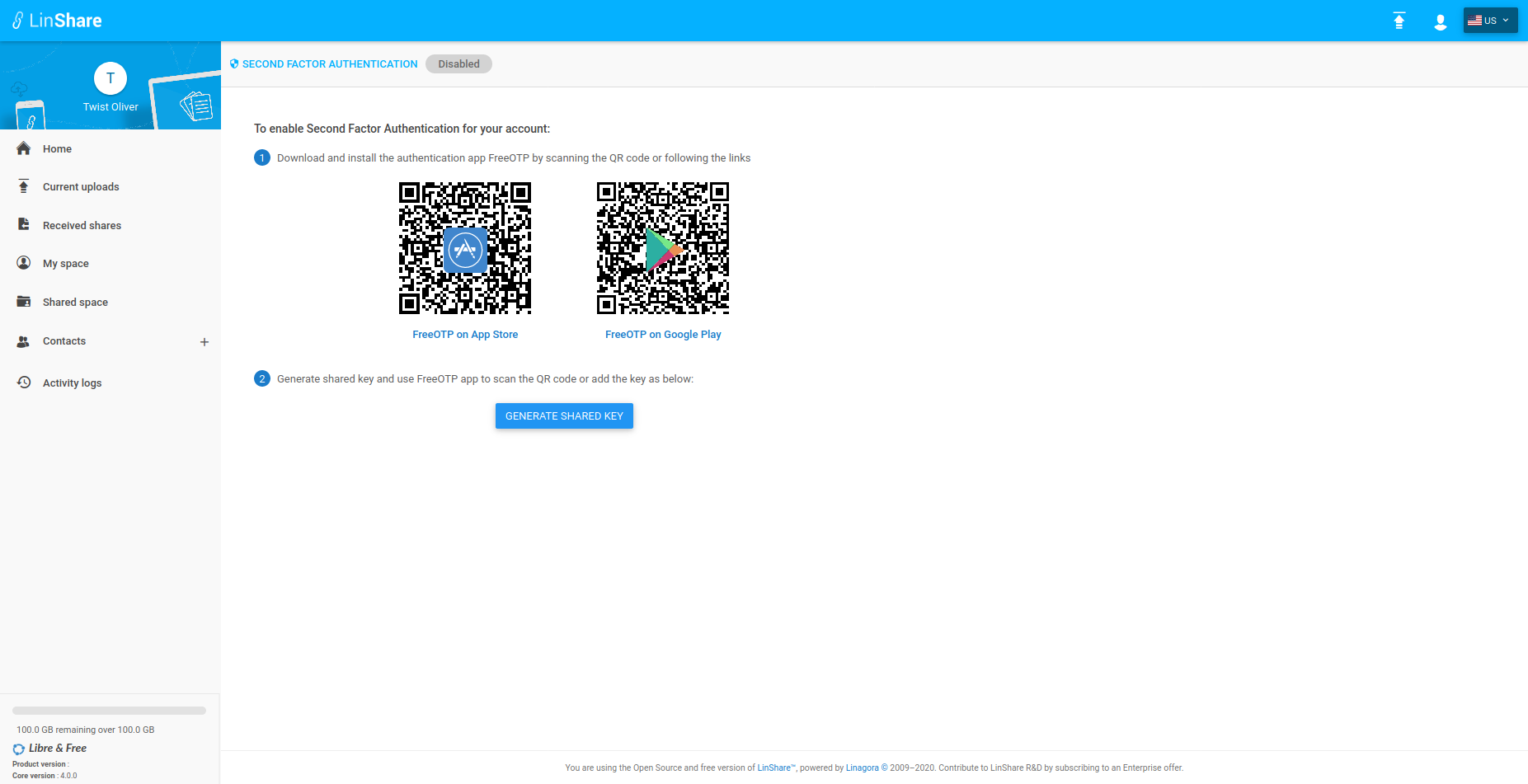Click the Received shares icon
This screenshot has width=1528, height=784.
(x=24, y=224)
